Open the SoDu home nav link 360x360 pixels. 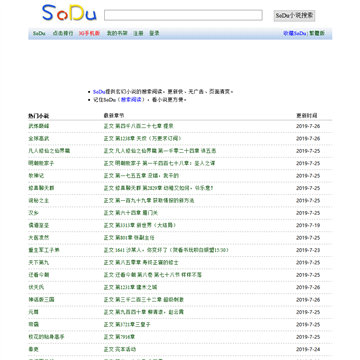(39, 33)
